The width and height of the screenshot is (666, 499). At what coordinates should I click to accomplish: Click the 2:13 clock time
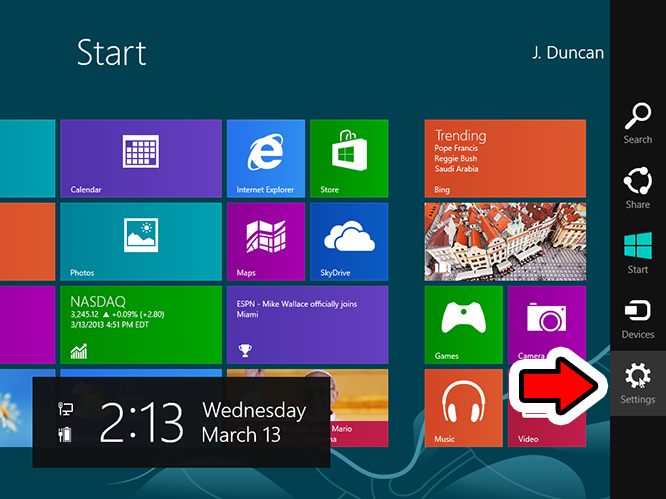click(x=141, y=423)
